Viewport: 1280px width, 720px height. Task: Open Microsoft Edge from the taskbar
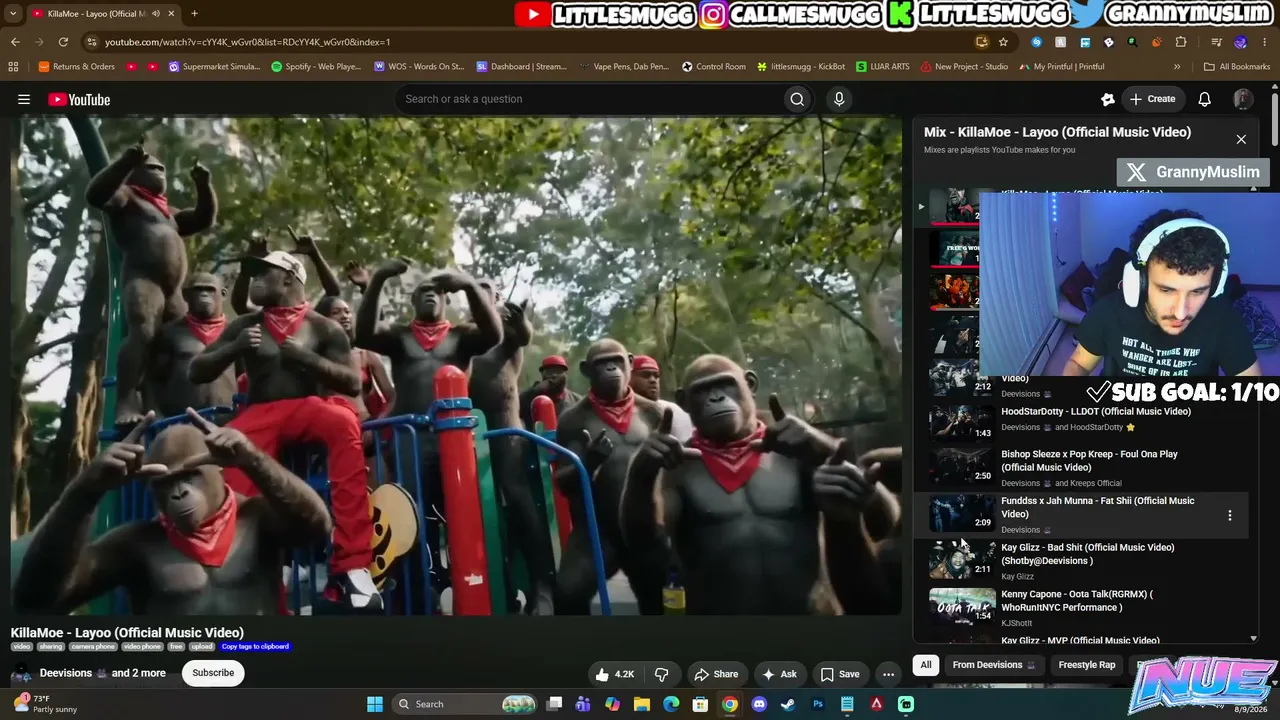click(671, 704)
